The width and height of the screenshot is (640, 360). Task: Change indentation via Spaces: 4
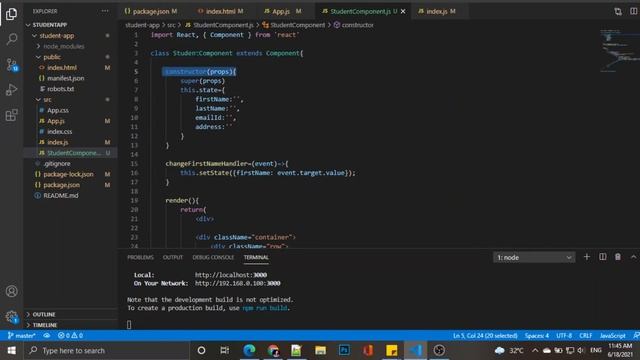pos(537,336)
